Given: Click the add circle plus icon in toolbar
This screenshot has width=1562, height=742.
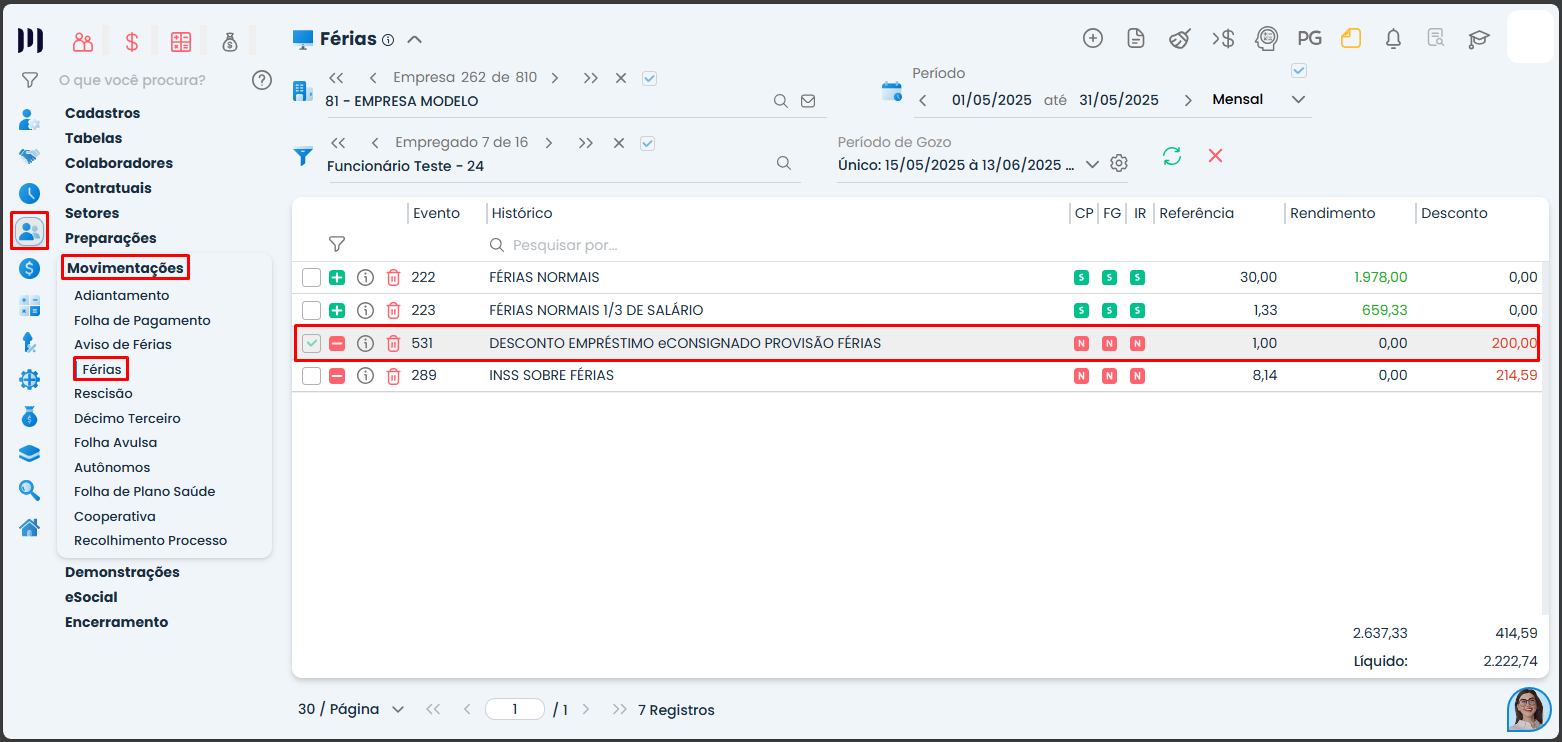Looking at the screenshot, I should click(1093, 39).
